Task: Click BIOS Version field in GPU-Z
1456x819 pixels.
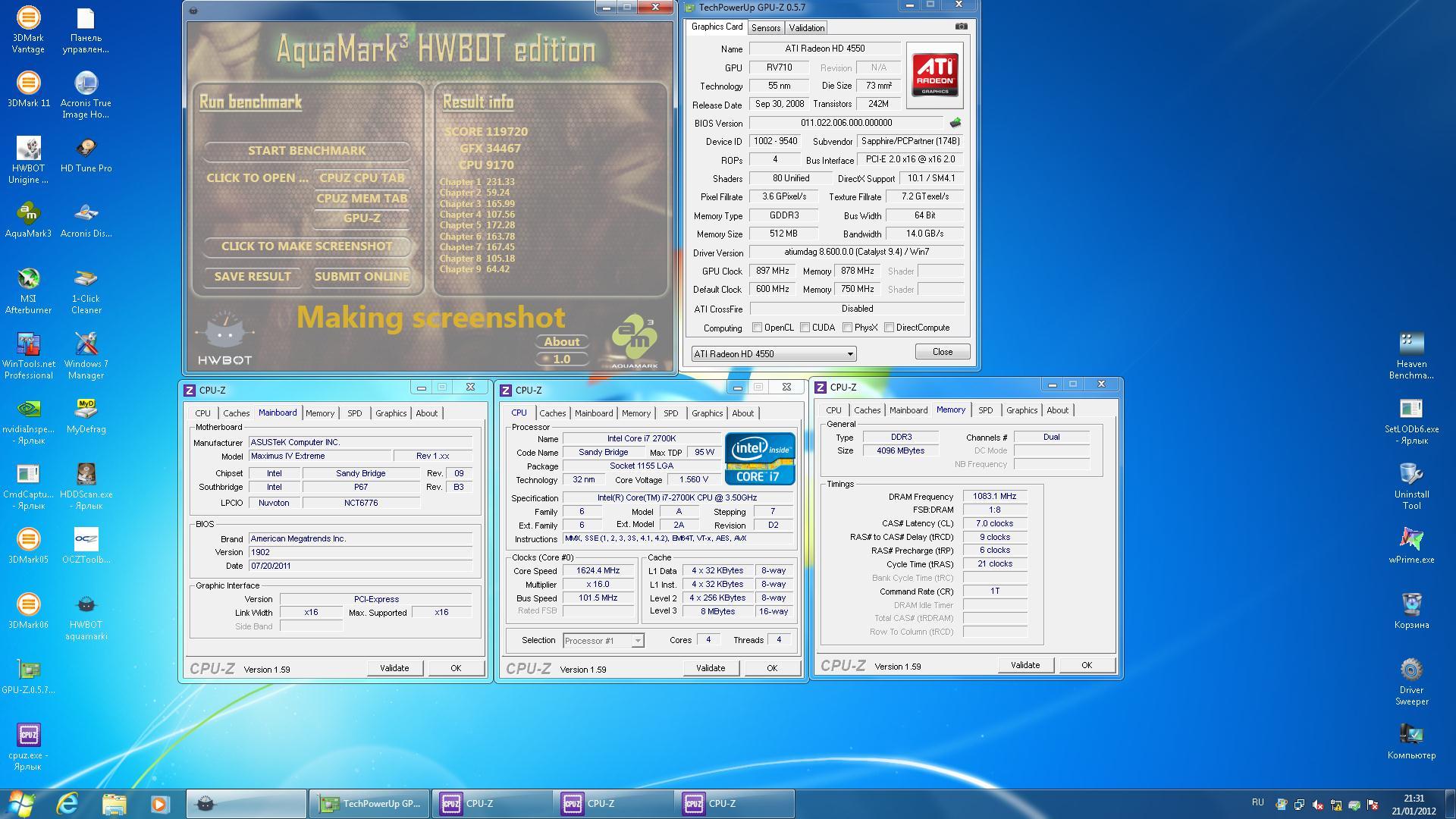Action: (x=846, y=123)
